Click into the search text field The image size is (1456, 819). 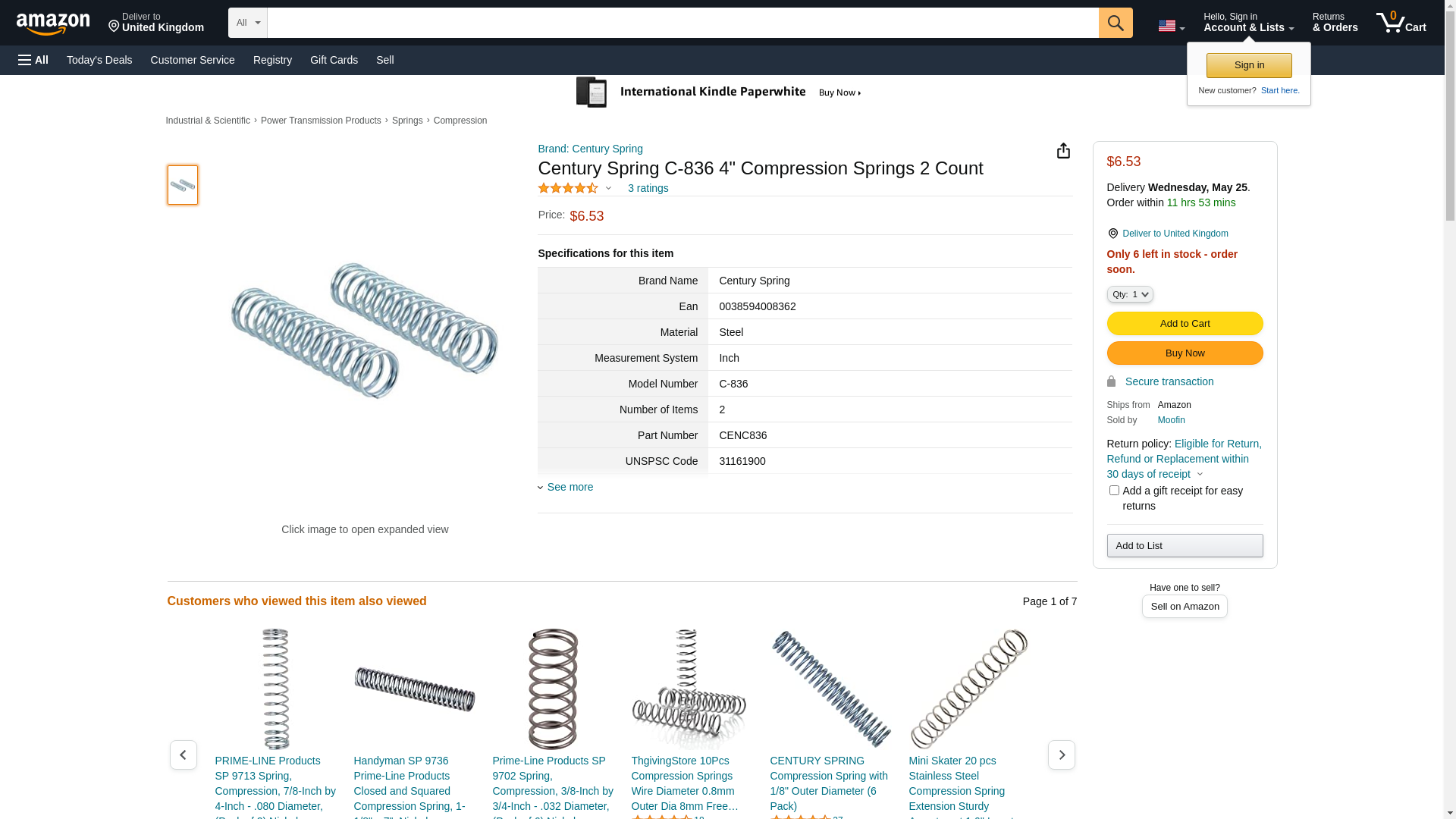(682, 23)
